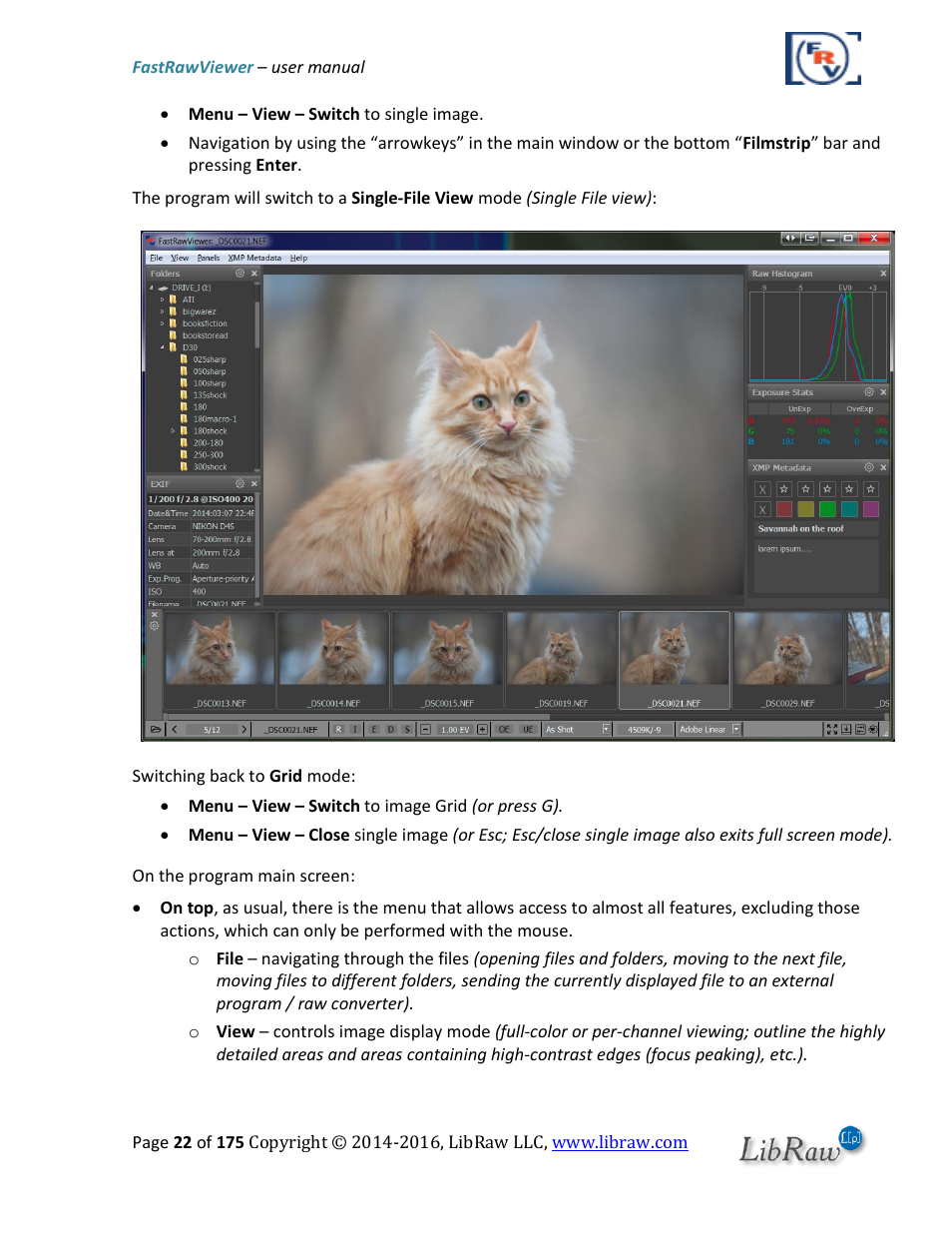Viewport: 952px width, 1233px height.
Task: Collapse the DRIVE_I tree node
Action: [x=152, y=288]
